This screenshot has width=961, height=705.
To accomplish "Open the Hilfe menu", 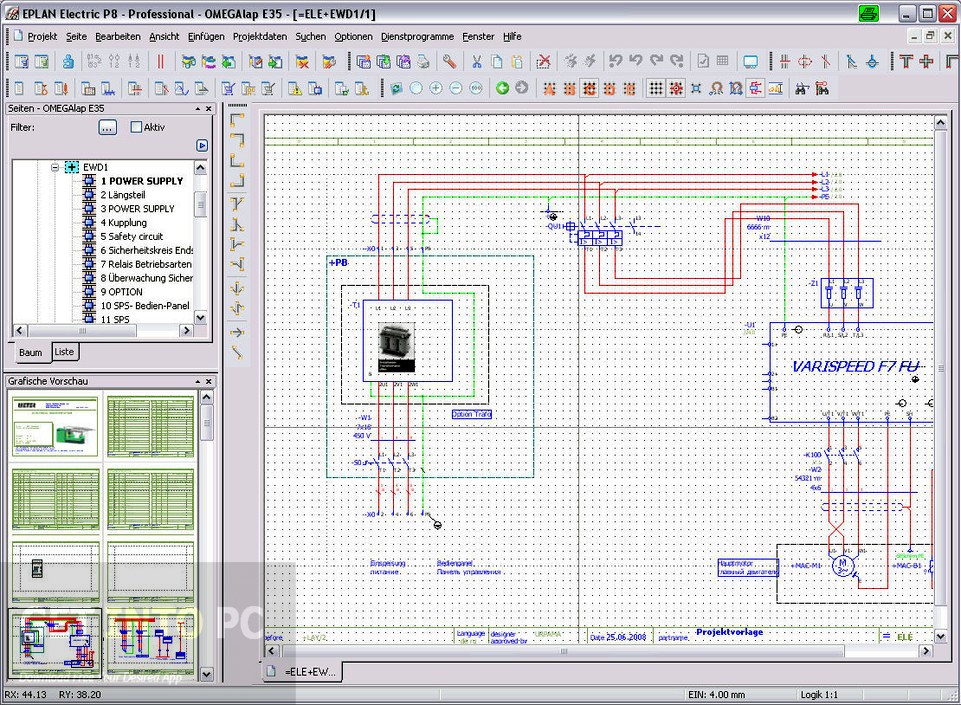I will click(x=512, y=37).
